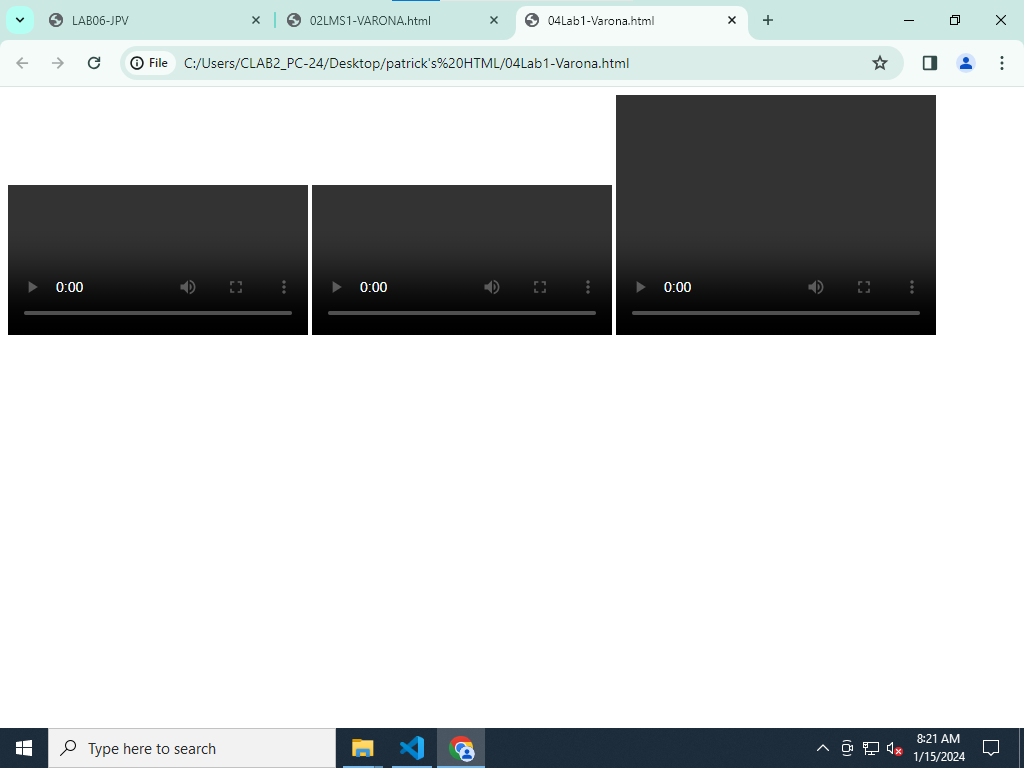
Task: Click the address bar URL field
Action: 500,63
